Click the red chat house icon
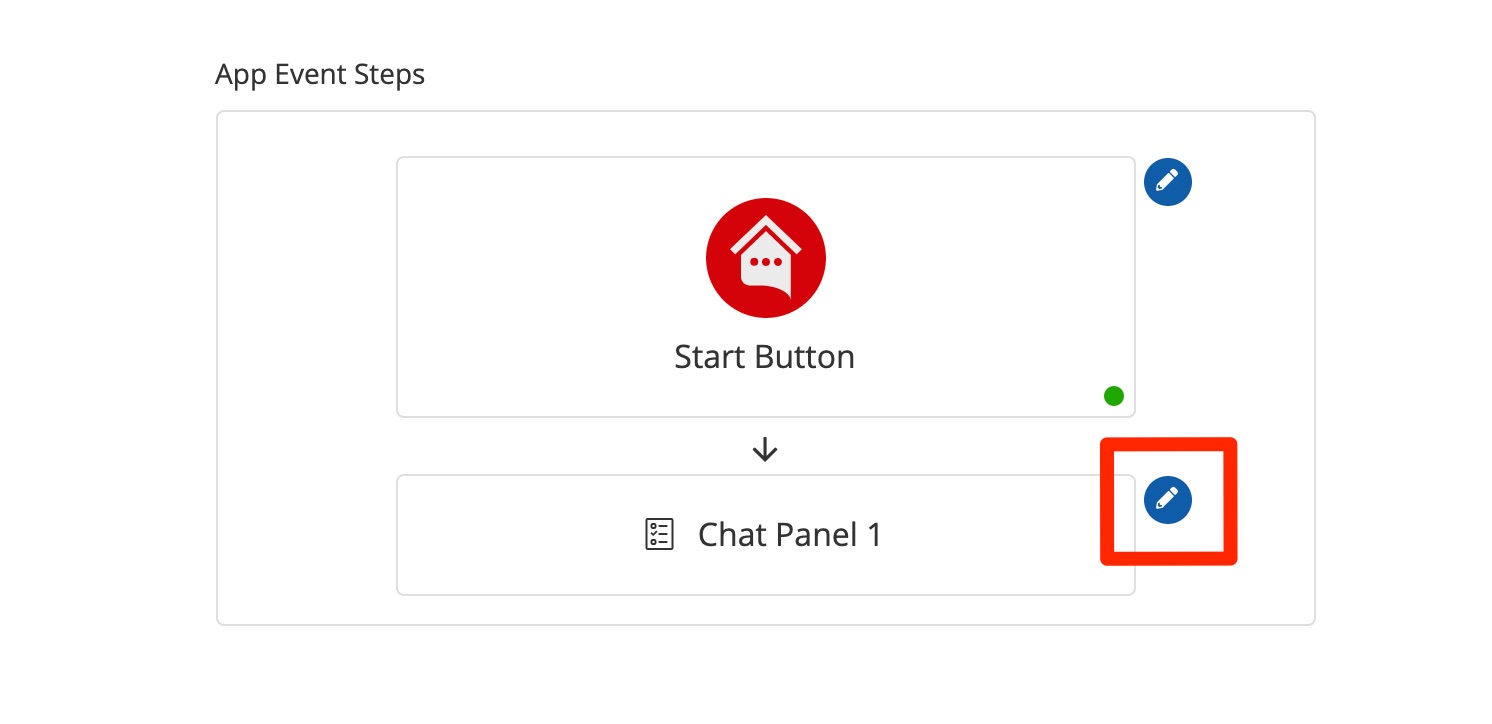The image size is (1492, 724). [x=765, y=258]
